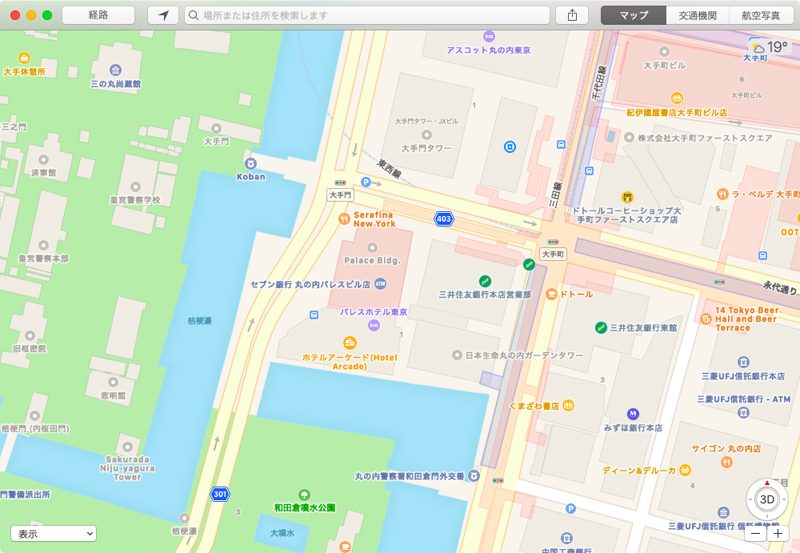Screen dimensions: 800x553
Task: Click the 301 route shield
Action: [x=220, y=494]
